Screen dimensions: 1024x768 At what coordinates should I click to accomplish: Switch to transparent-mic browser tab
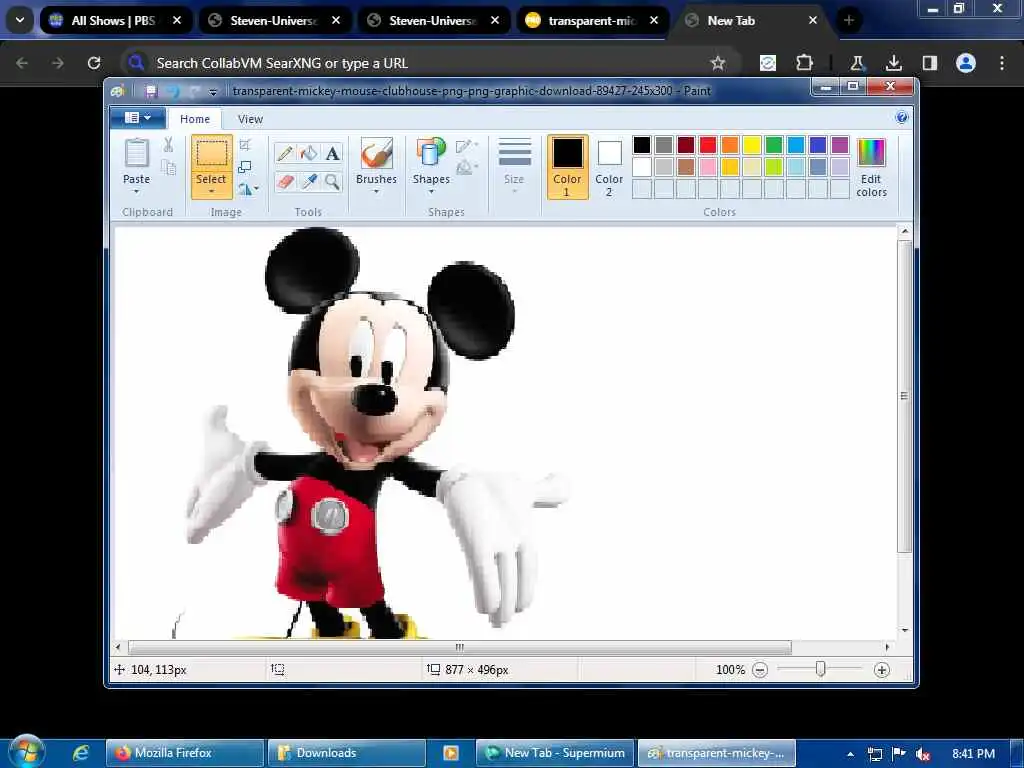593,20
